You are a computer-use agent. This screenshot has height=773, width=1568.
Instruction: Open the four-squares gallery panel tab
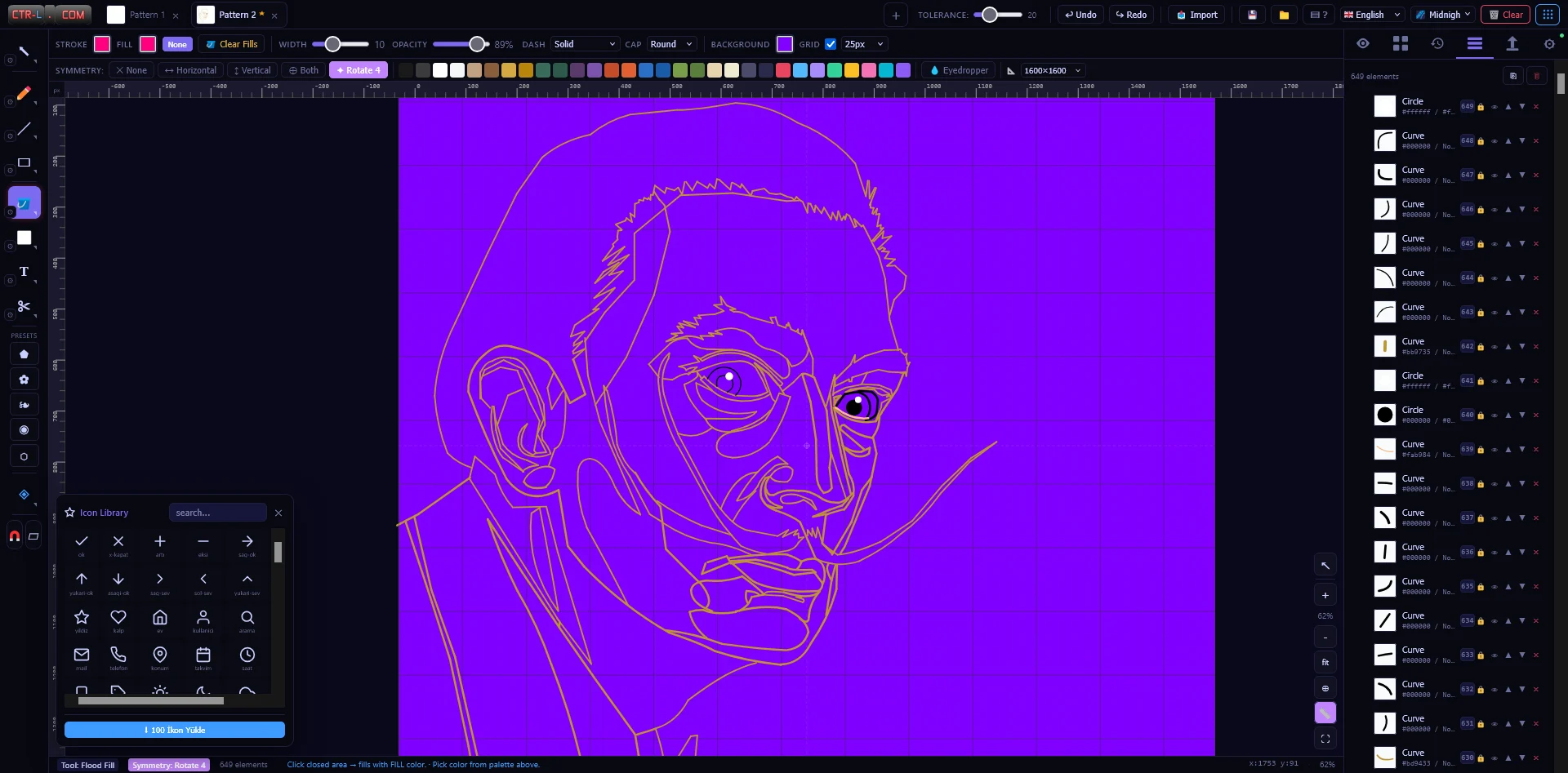coord(1401,43)
